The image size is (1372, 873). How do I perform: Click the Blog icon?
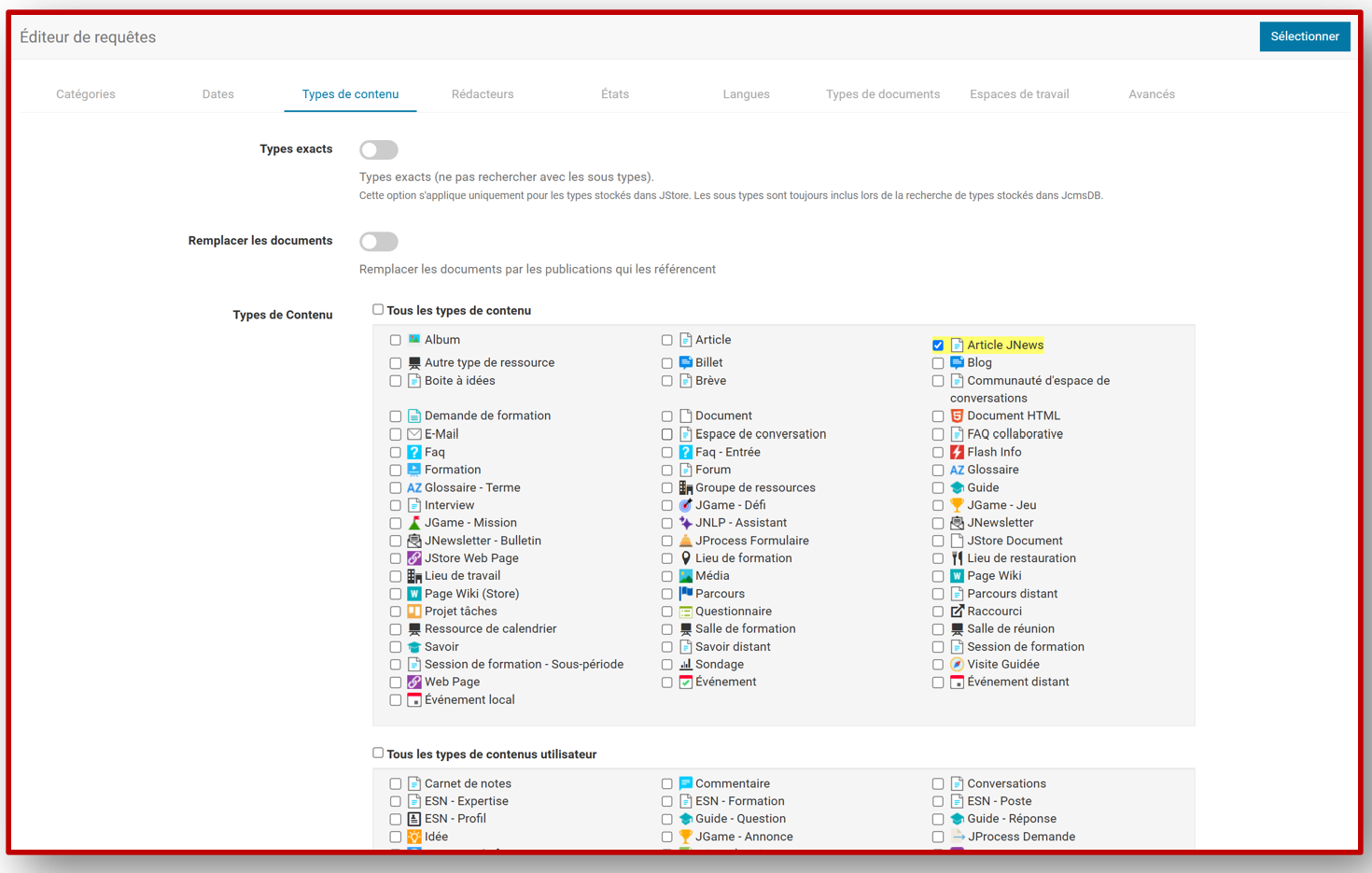point(957,362)
